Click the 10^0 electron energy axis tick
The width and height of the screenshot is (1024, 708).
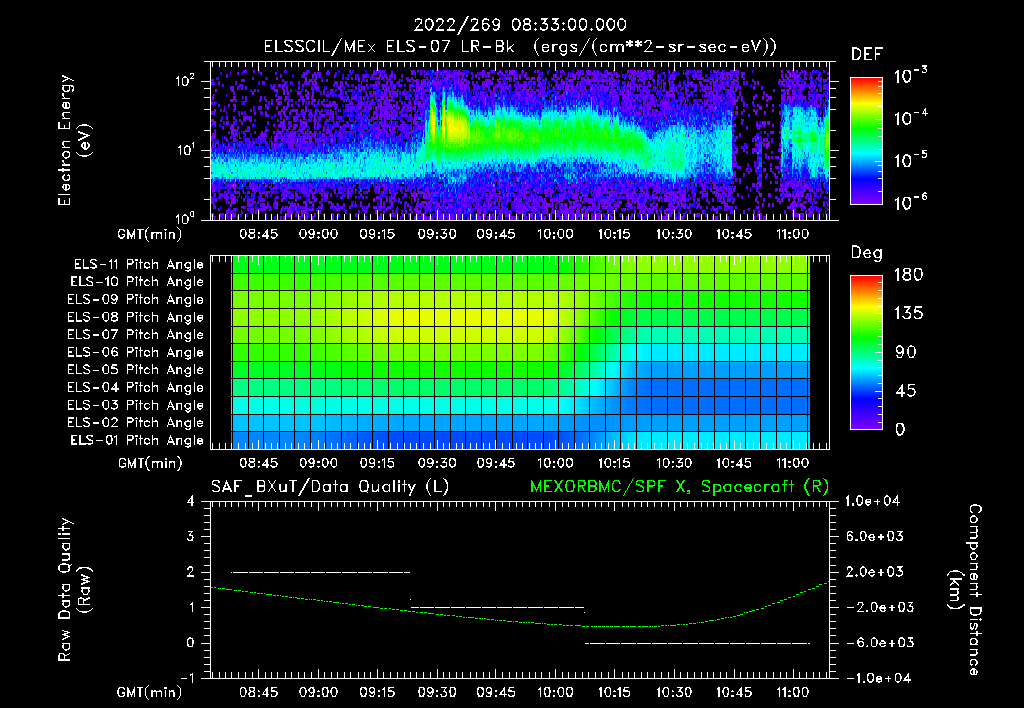(x=185, y=217)
